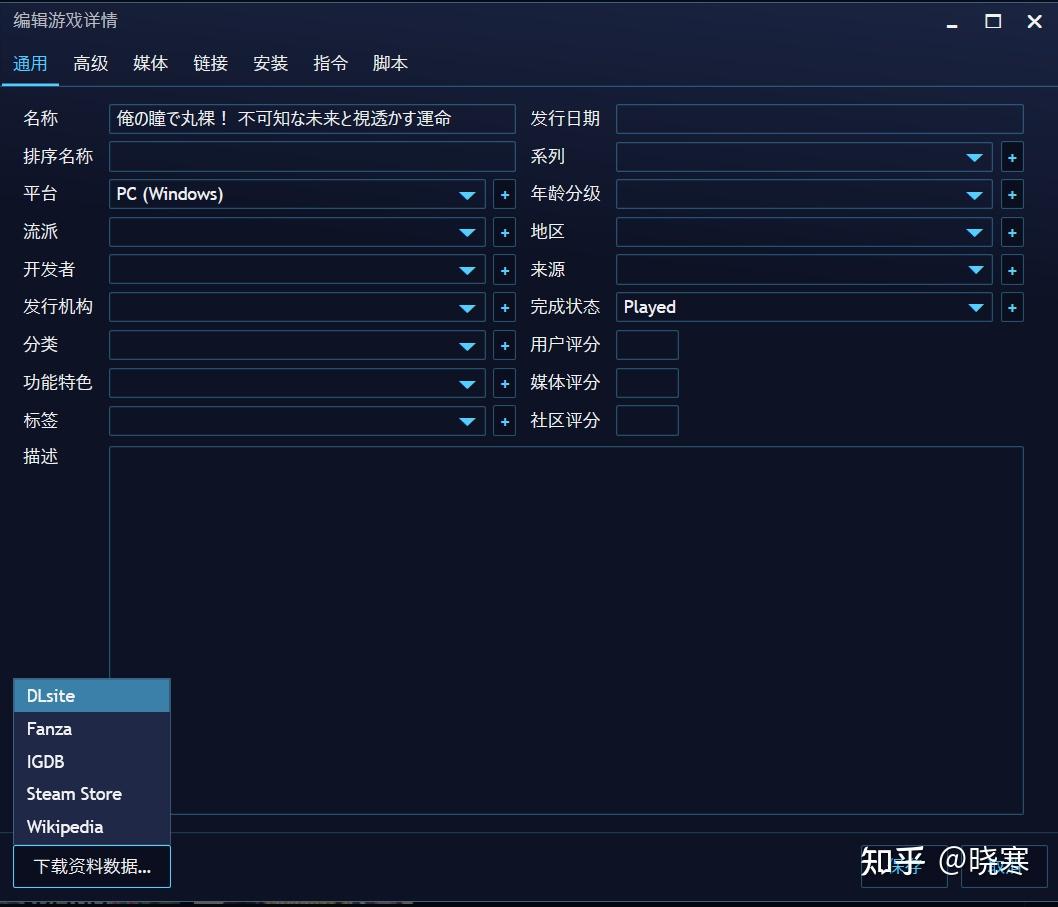The image size is (1058, 907).
Task: Click the + icon next to 来源
Action: click(1012, 269)
